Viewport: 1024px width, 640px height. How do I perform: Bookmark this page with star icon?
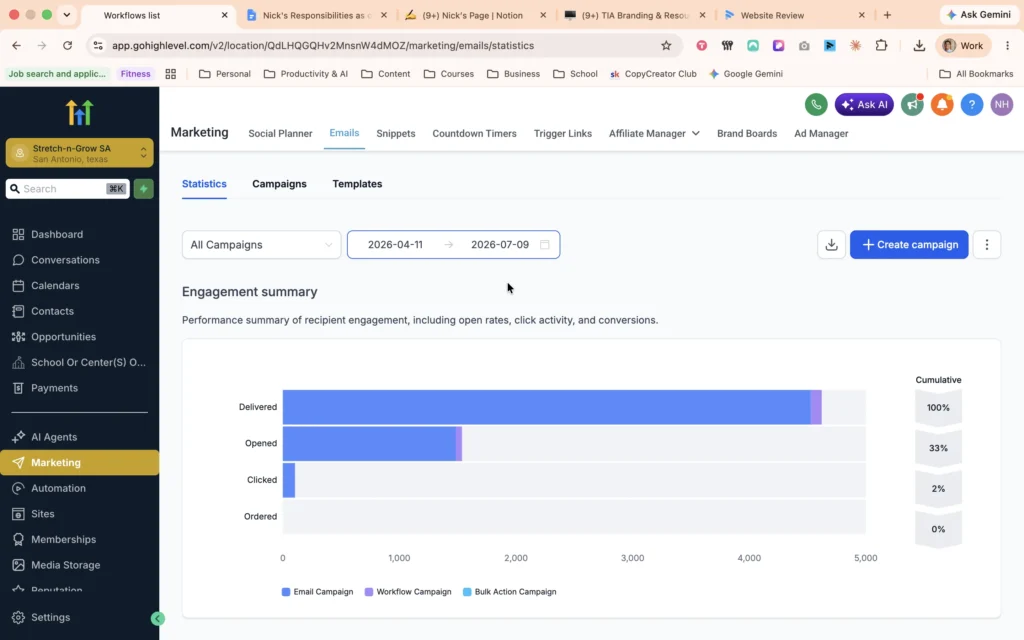point(666,45)
